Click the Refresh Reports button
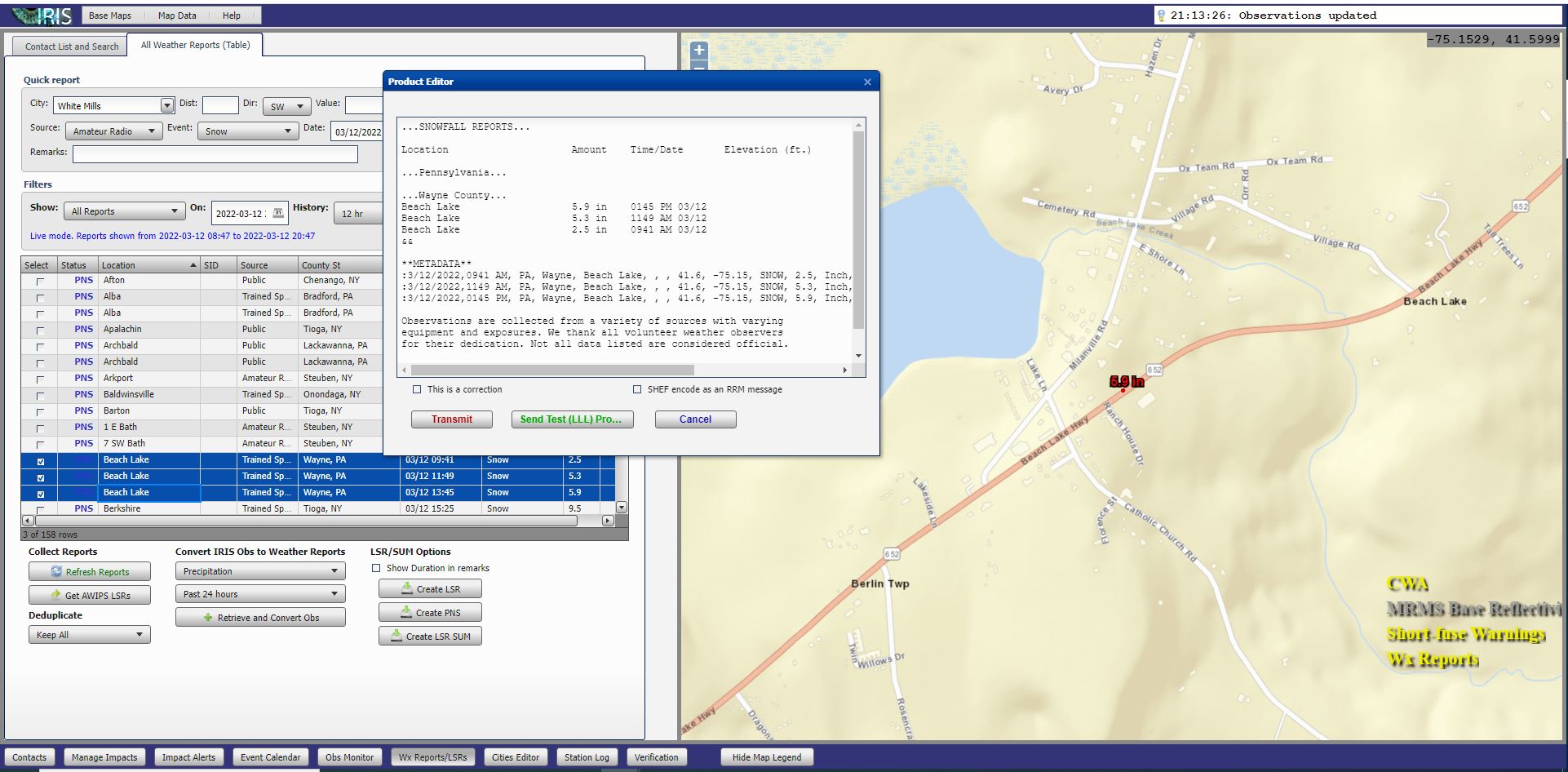This screenshot has width=1568, height=772. tap(90, 572)
